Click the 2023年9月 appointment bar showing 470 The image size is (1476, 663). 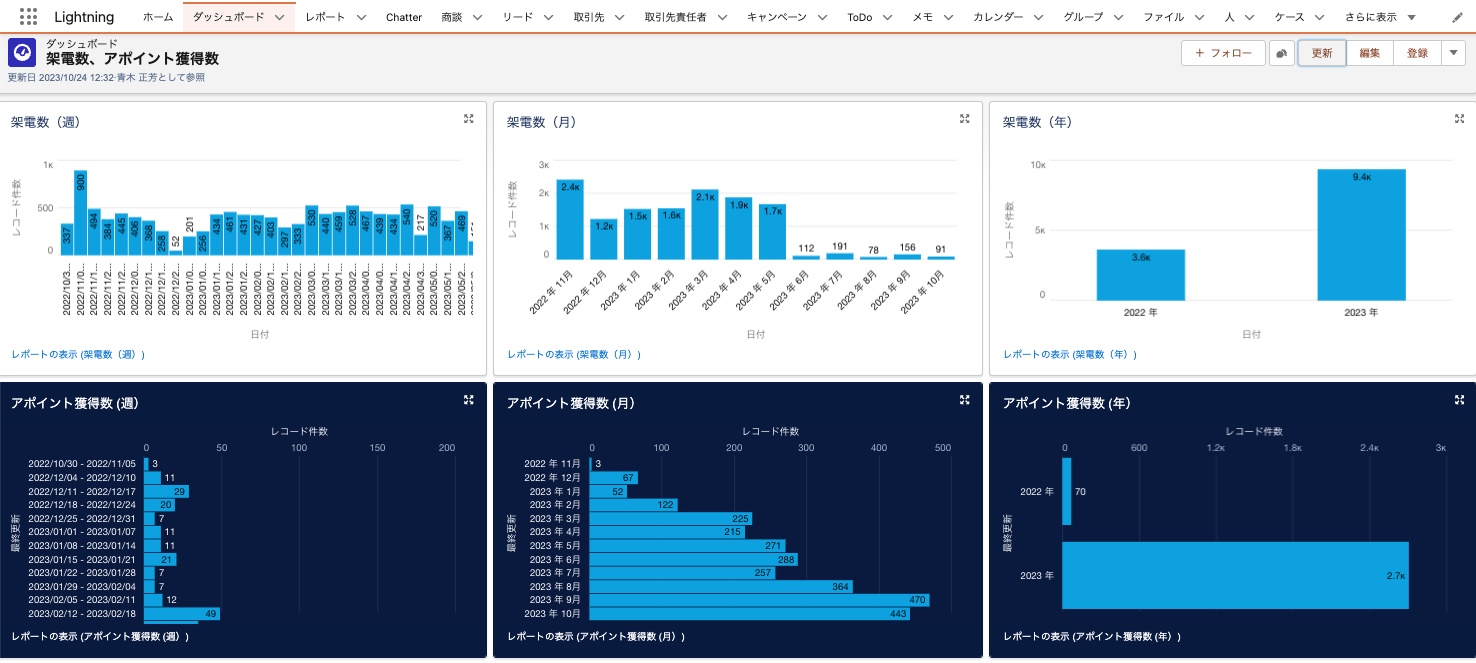(x=761, y=600)
